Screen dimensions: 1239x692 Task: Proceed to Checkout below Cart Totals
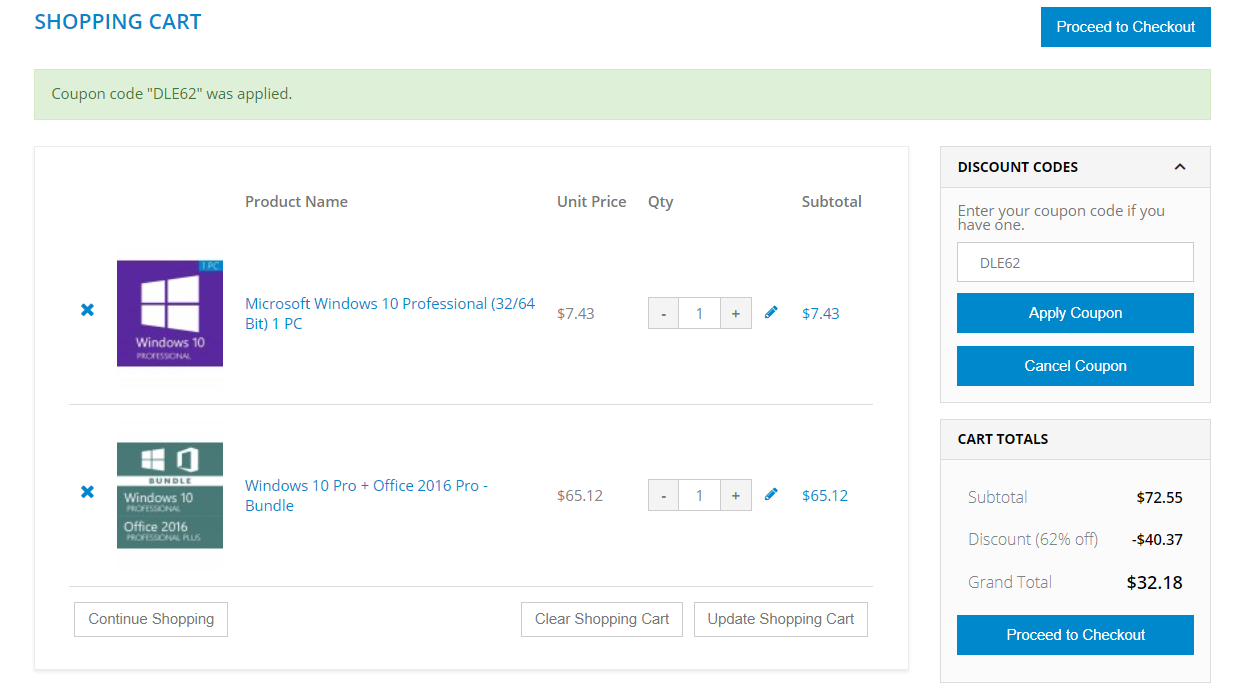[1075, 635]
